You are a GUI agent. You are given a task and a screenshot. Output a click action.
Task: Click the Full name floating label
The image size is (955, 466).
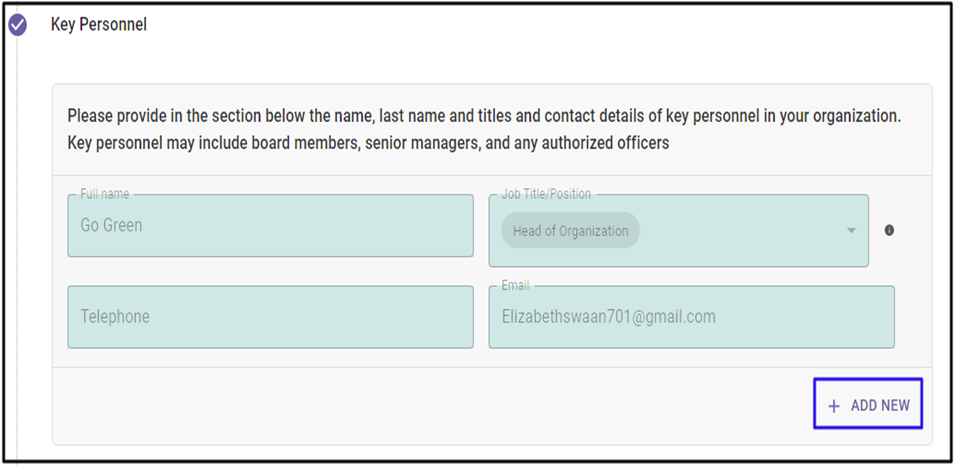click(x=105, y=194)
